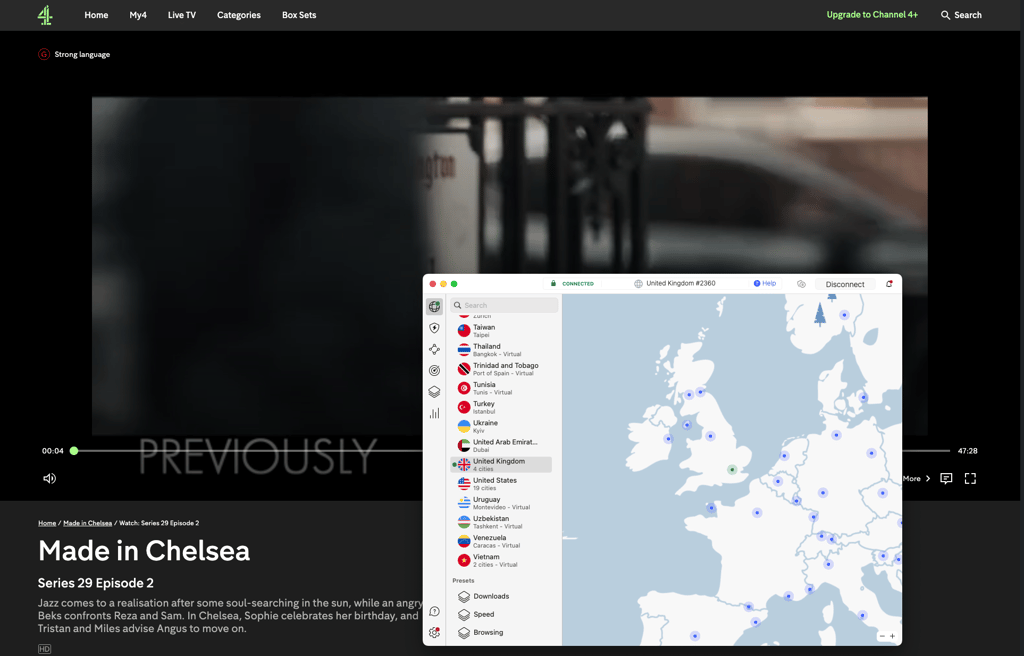This screenshot has height=656, width=1024.
Task: Click the Vietnam flag icon
Action: coord(464,560)
